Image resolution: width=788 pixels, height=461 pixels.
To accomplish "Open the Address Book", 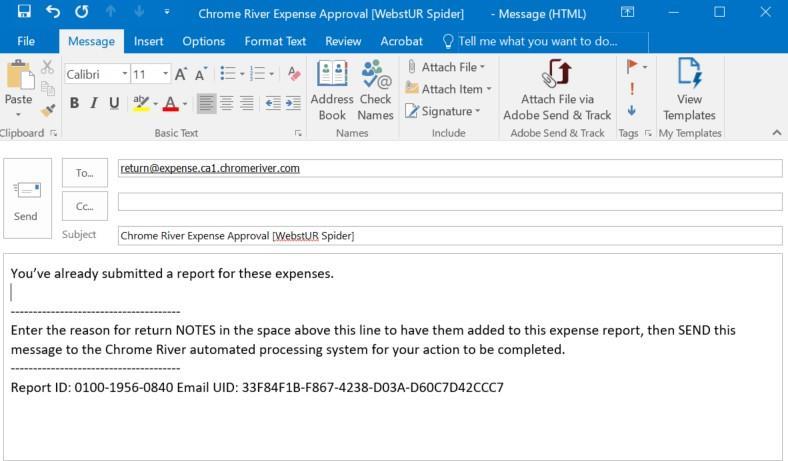I will 332,90.
